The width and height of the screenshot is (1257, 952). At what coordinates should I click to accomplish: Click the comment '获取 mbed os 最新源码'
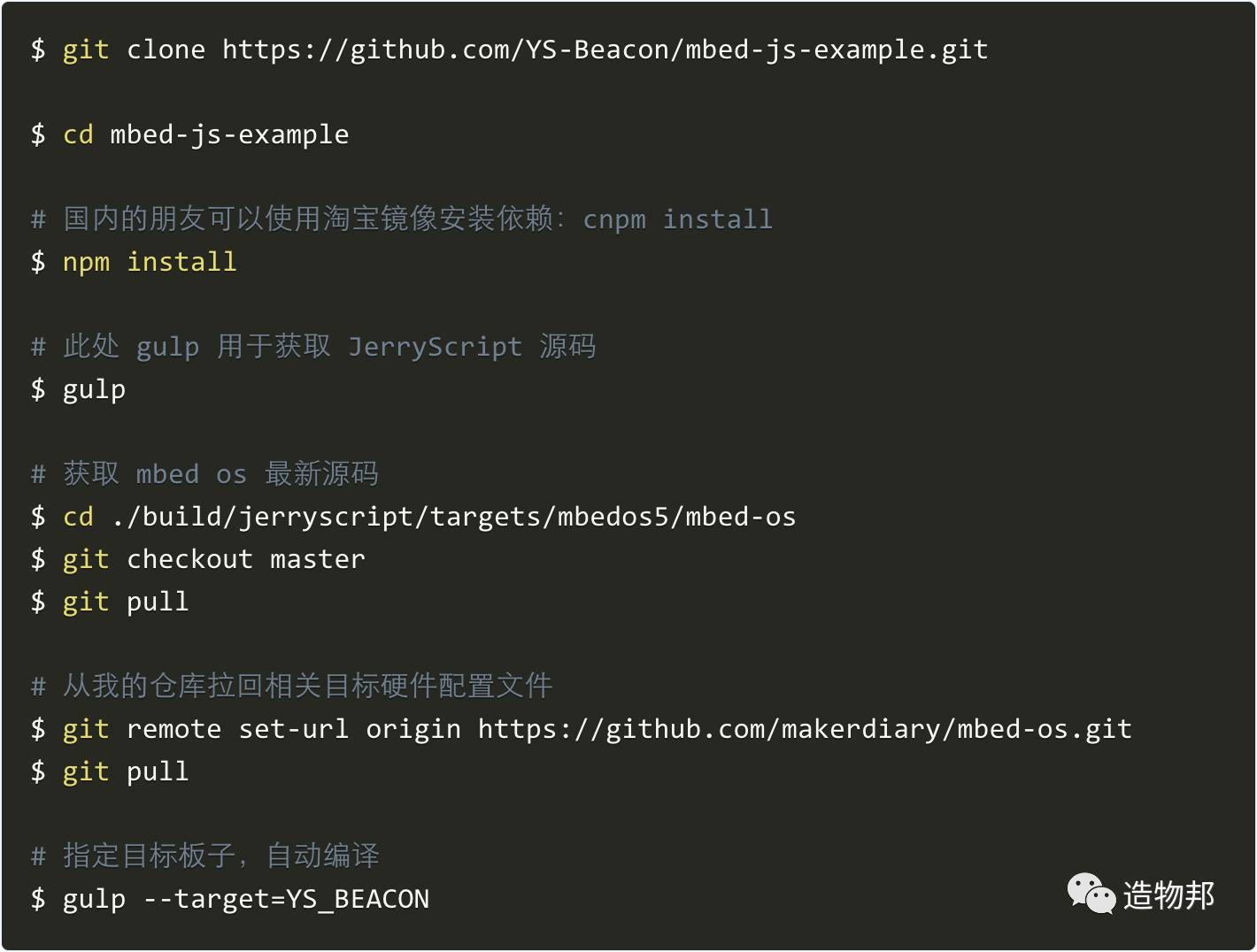point(204,473)
